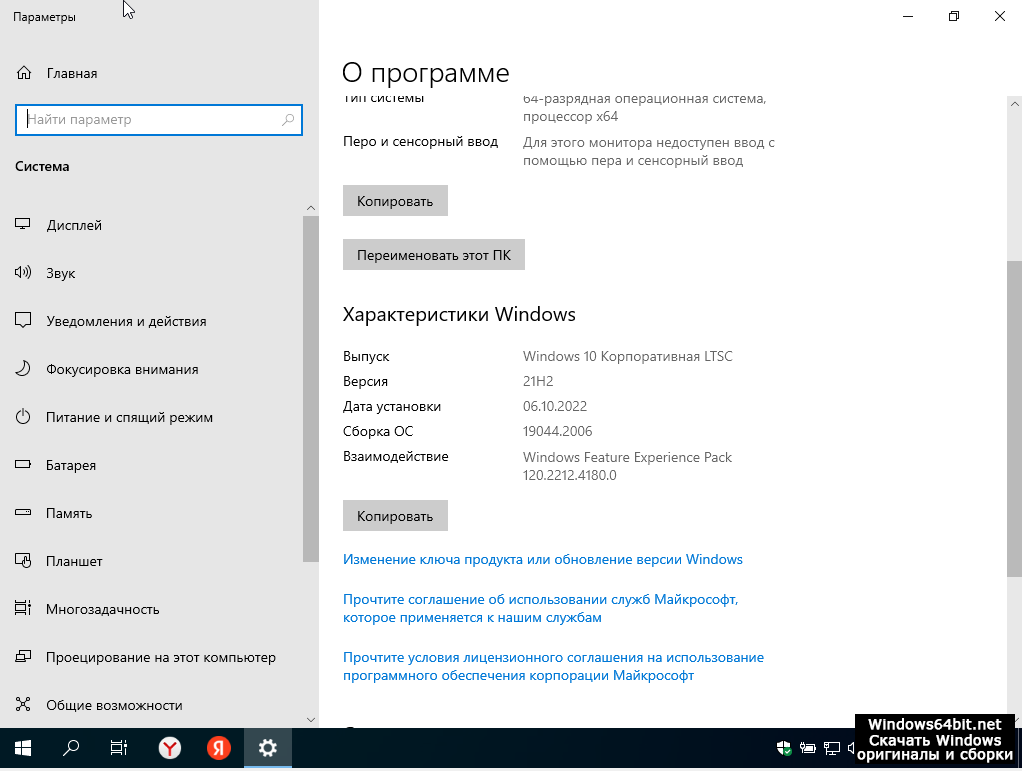
Task: Open Дисплей settings
Action: (74, 225)
